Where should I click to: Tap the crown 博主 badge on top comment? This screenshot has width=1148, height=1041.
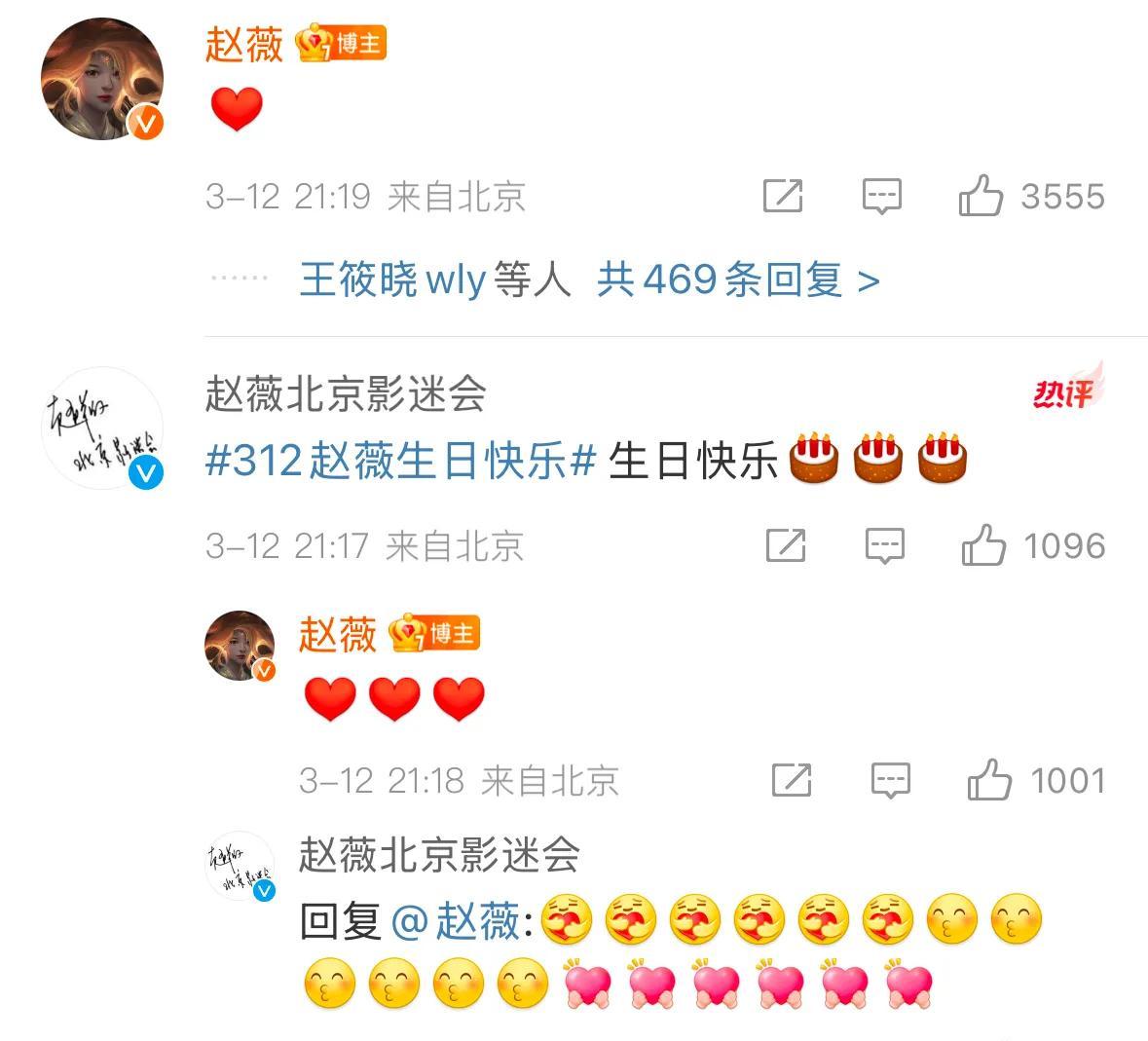341,44
